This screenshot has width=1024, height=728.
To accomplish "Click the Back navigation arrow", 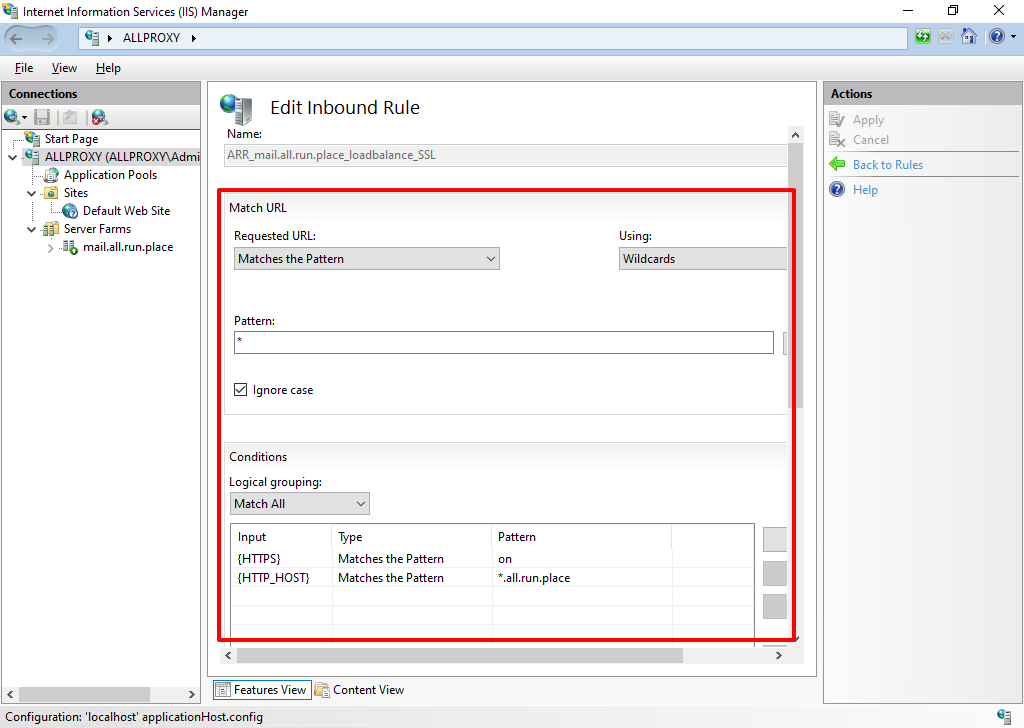I will point(16,39).
